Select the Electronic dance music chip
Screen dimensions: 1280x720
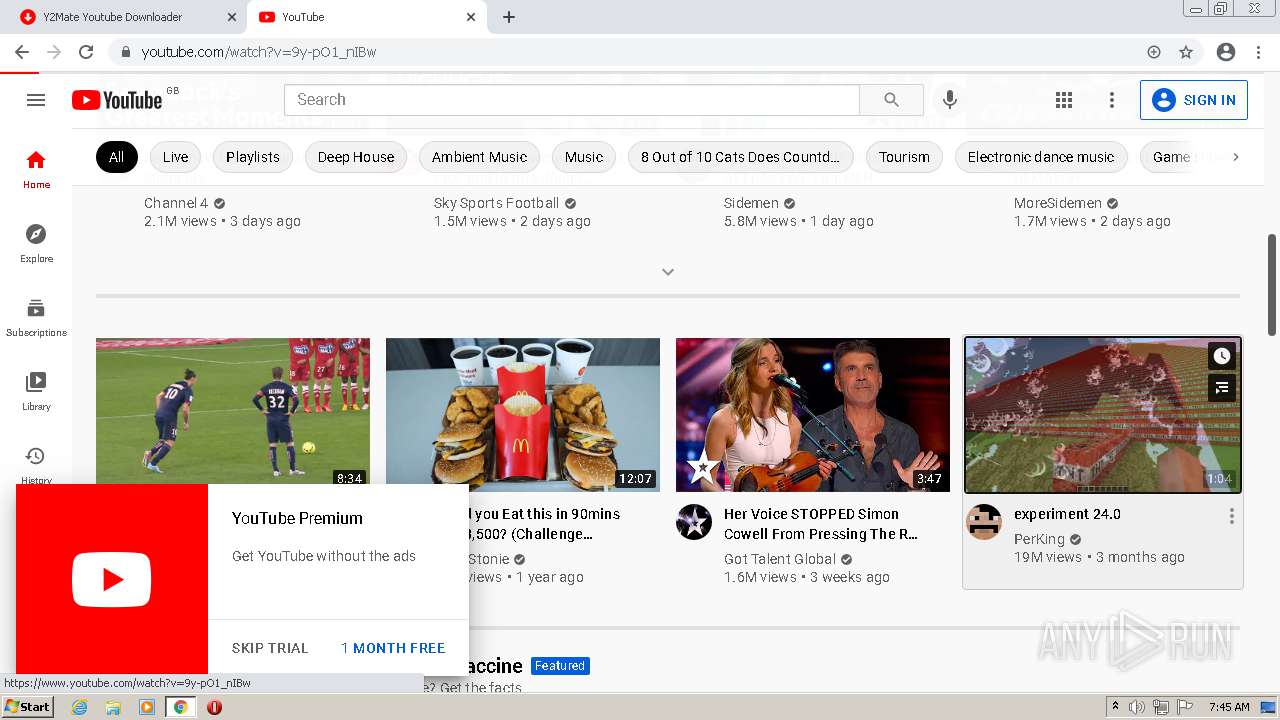pos(1041,157)
